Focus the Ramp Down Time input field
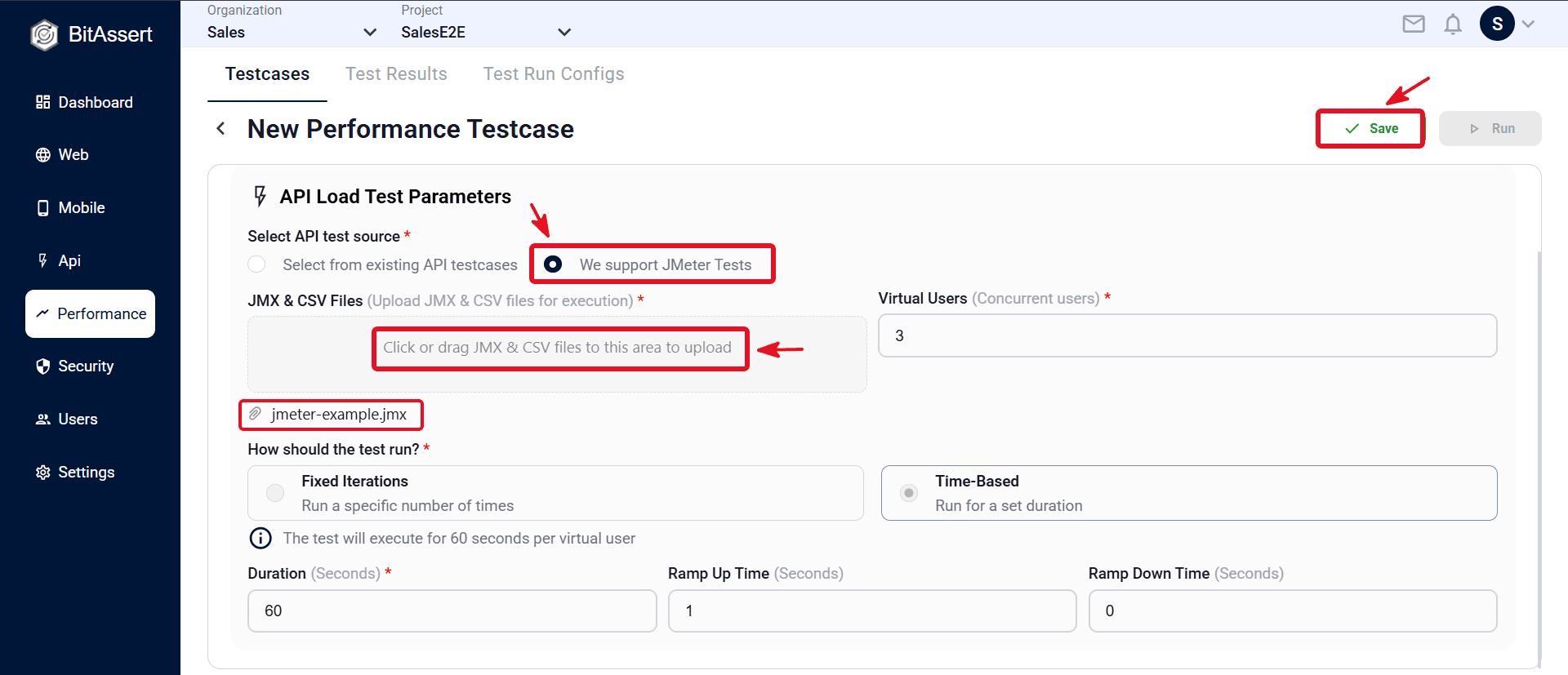This screenshot has width=1568, height=675. click(x=1293, y=611)
